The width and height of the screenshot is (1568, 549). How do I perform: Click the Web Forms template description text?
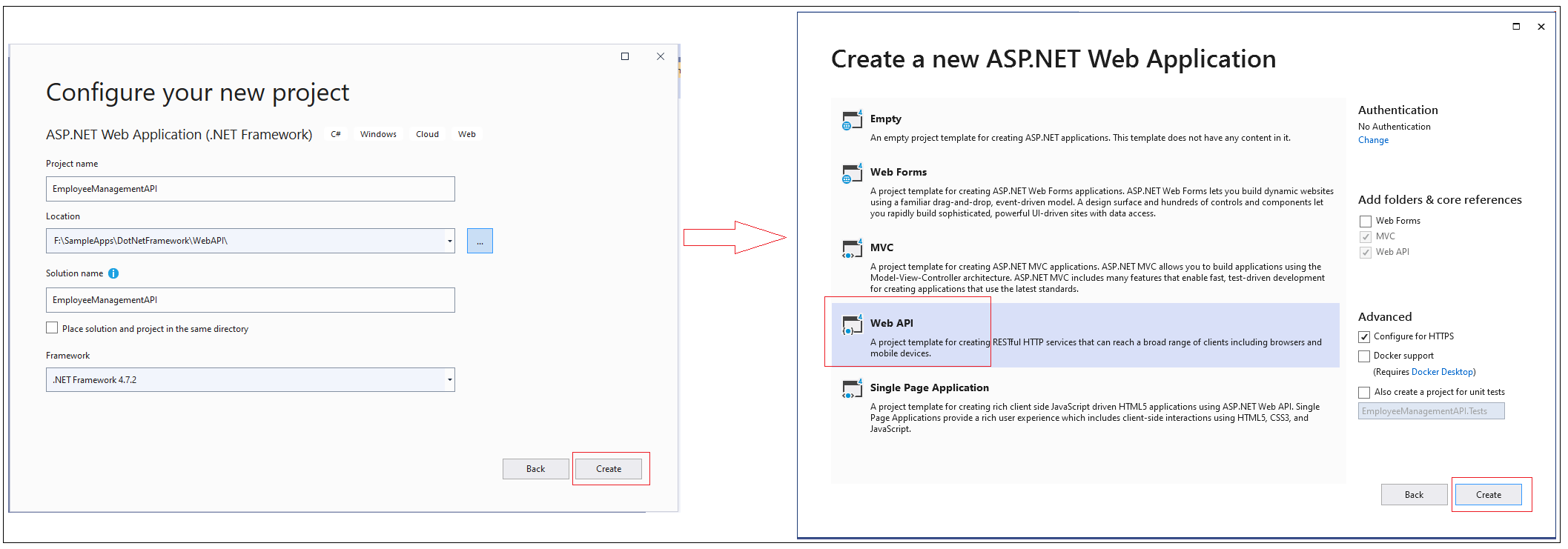pos(1102,202)
